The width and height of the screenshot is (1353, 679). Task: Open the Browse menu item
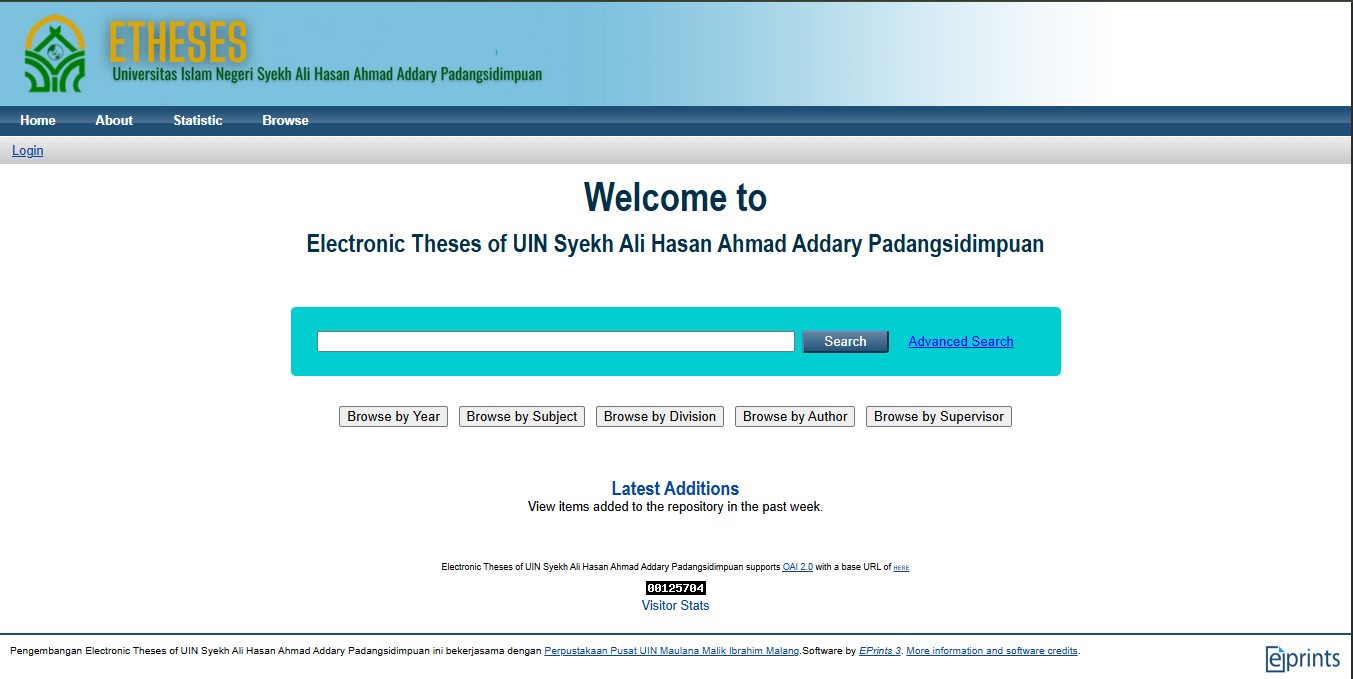click(286, 120)
